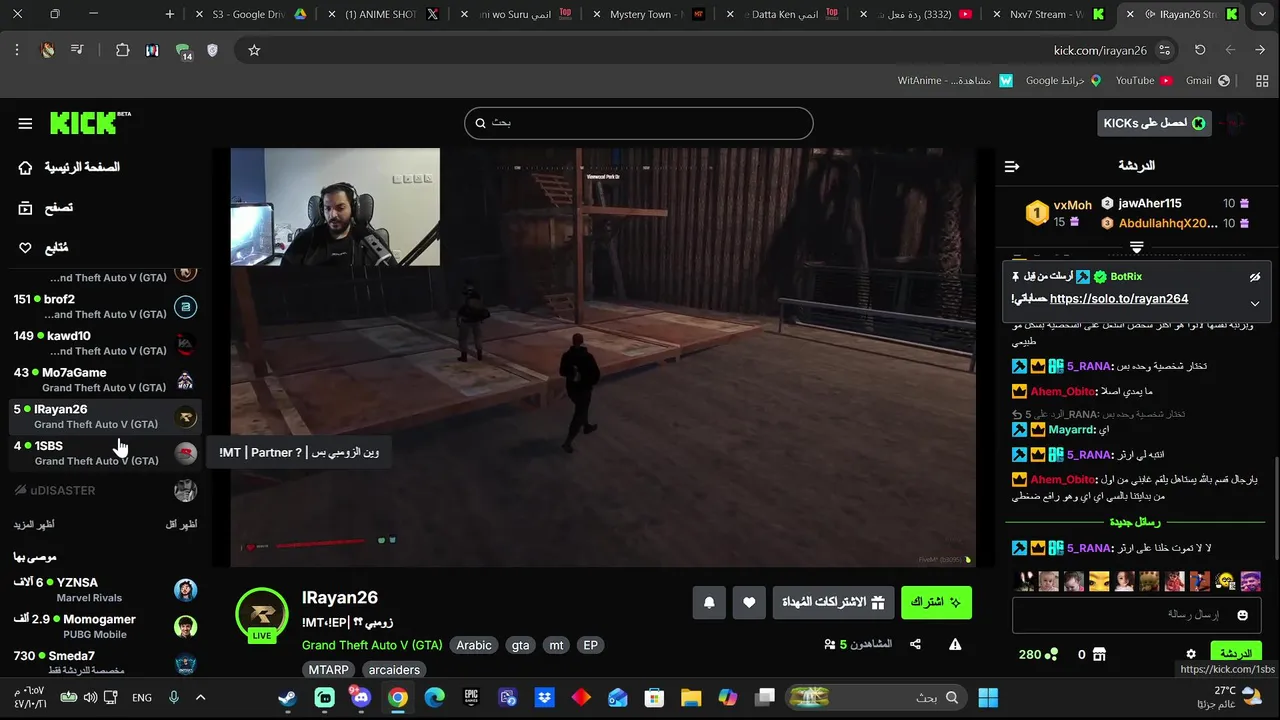
Task: Open recommended YZNSA channel
Action: pos(105,589)
